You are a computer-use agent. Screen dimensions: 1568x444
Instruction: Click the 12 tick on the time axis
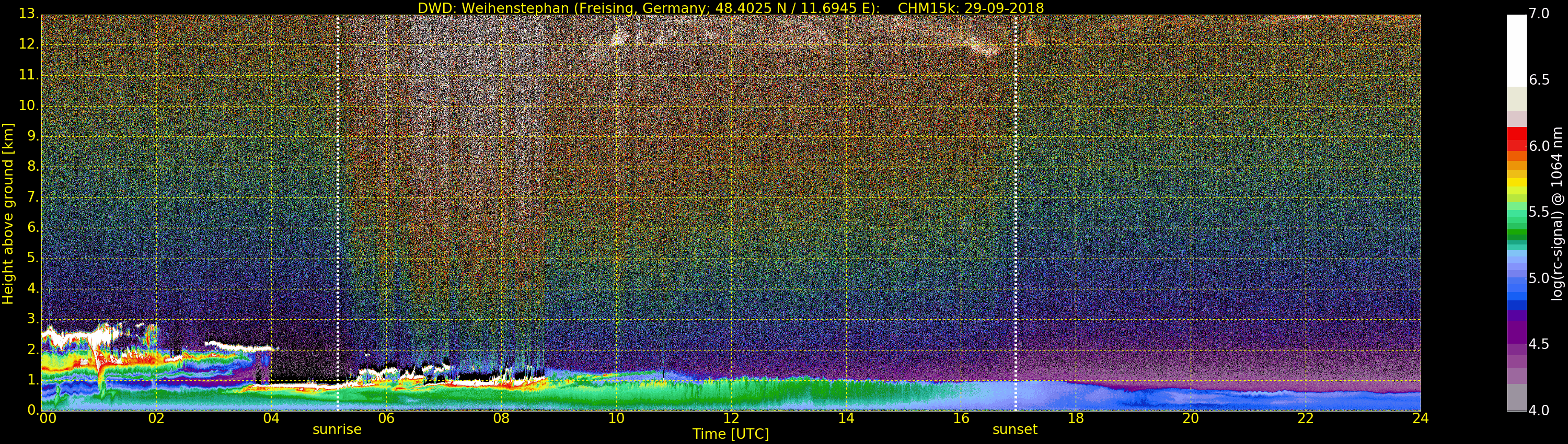[731, 418]
